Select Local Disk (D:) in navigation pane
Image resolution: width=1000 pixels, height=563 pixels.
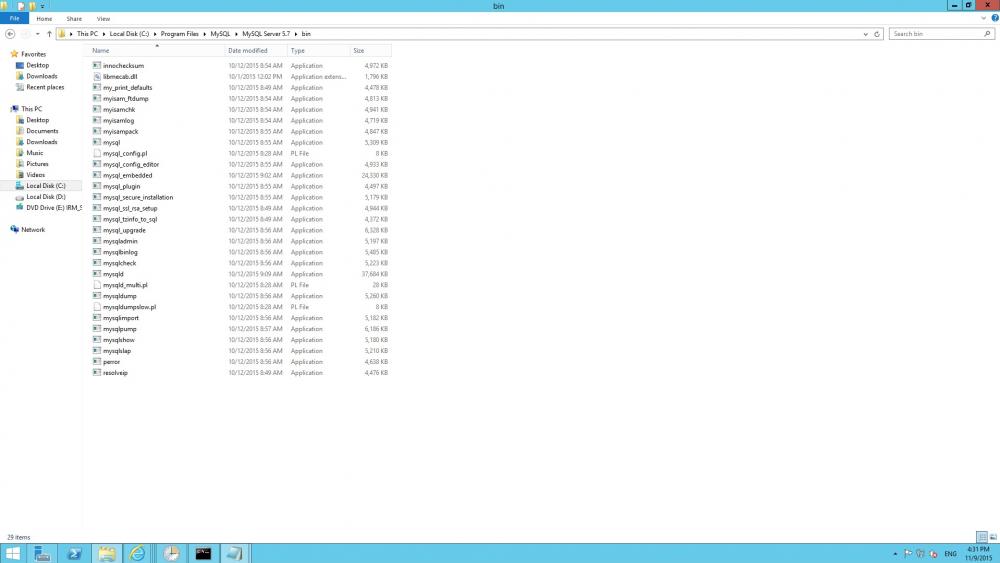(x=46, y=196)
